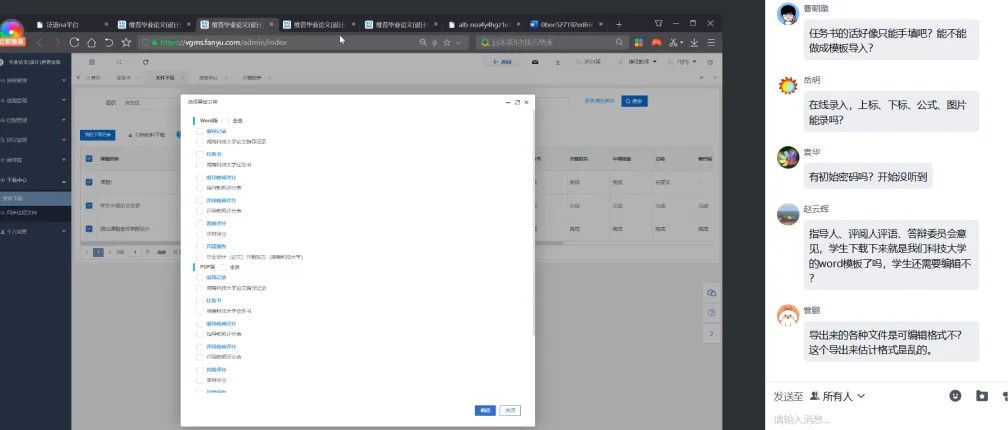Screen dimensions: 1008x430
Task: Open the help question-mark floating icon
Action: [x=711, y=313]
